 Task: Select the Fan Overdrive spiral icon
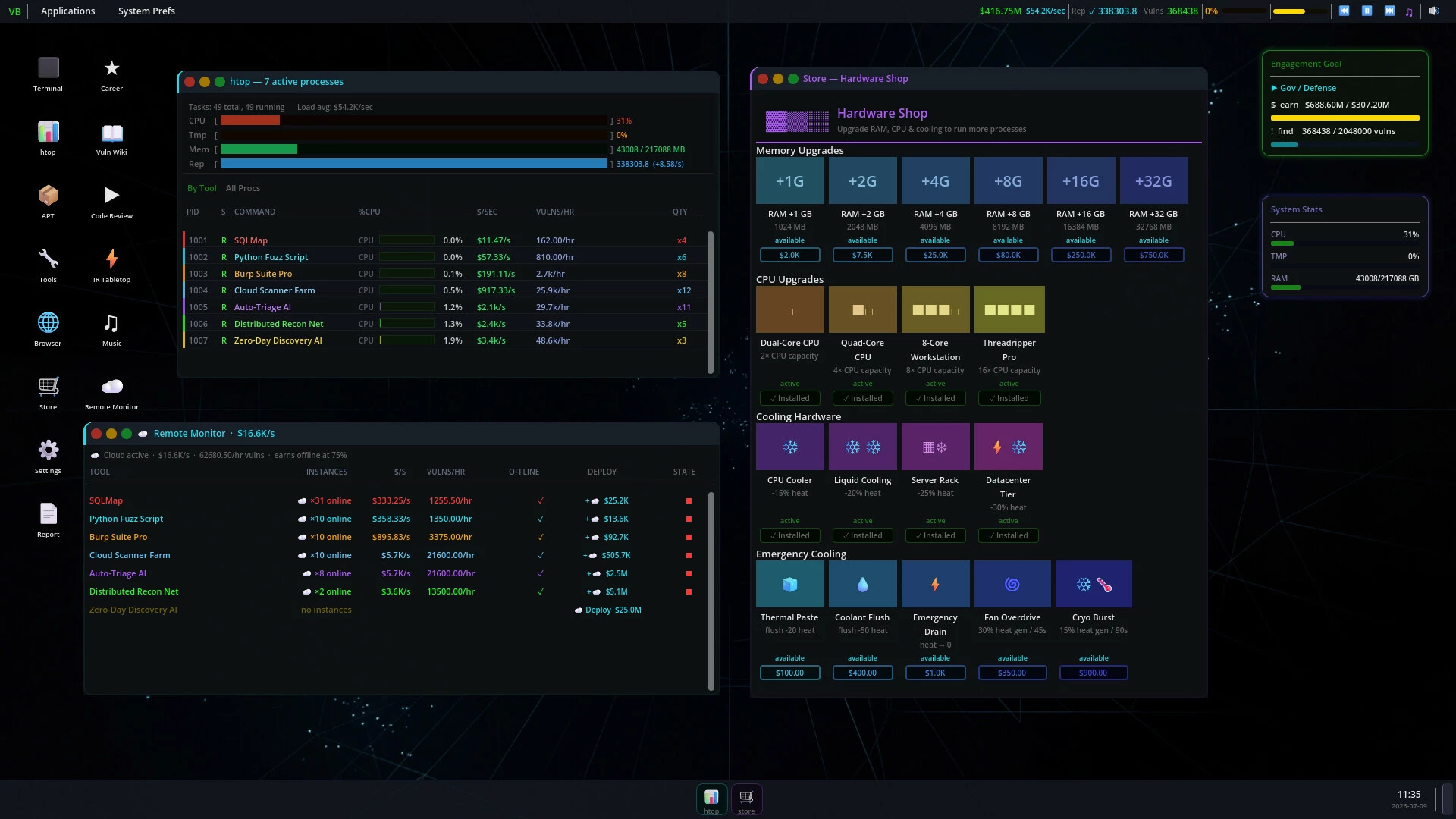pyautogui.click(x=1012, y=584)
